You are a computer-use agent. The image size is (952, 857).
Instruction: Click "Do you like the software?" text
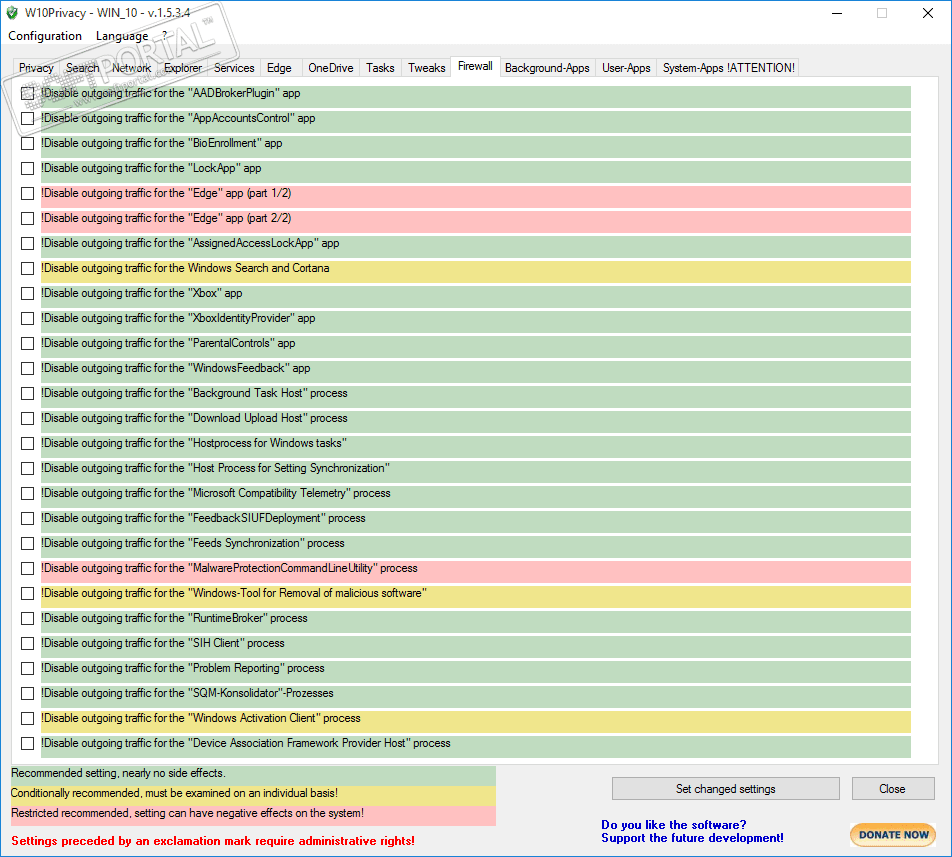673,825
